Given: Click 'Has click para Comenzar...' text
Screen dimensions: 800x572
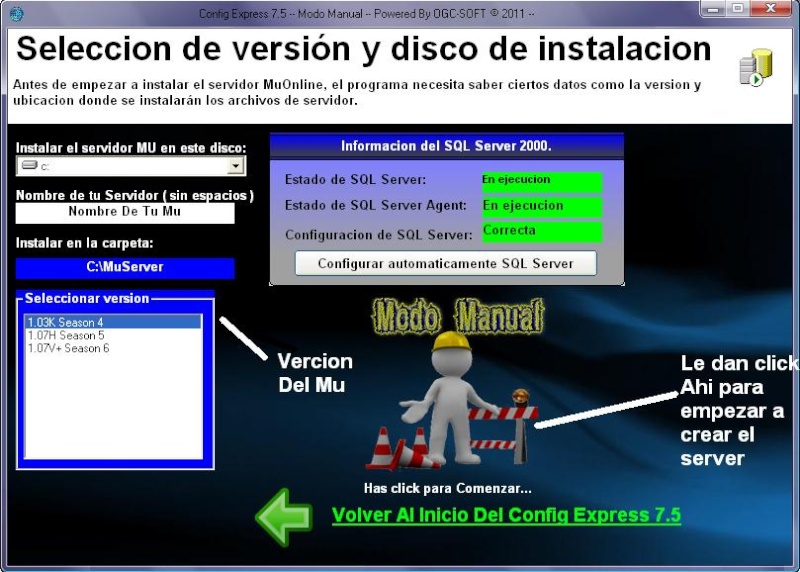Looking at the screenshot, I should [447, 488].
